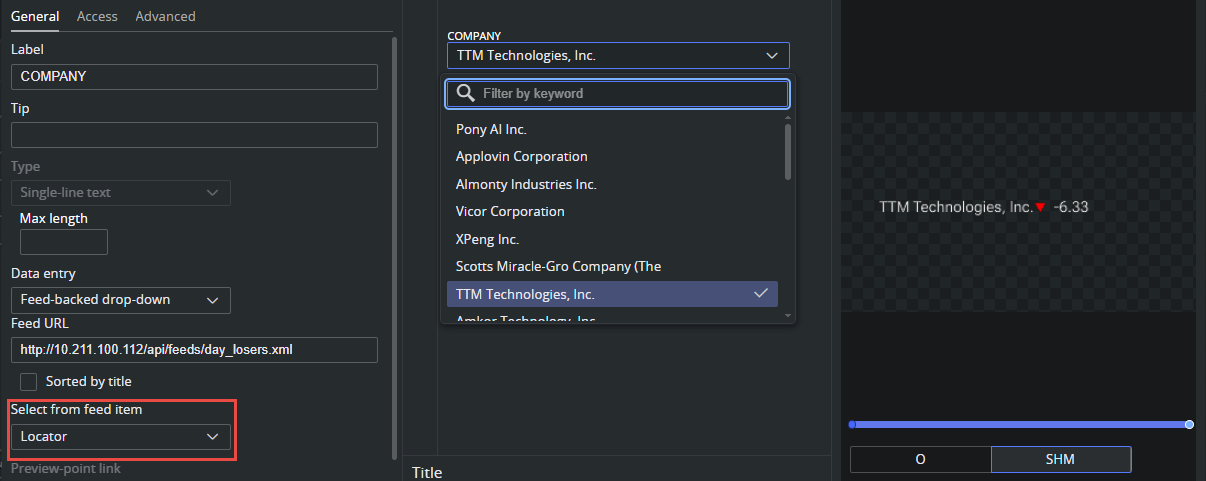Expand the Select from feed item dropdown
The width and height of the screenshot is (1206, 481).
coord(121,437)
